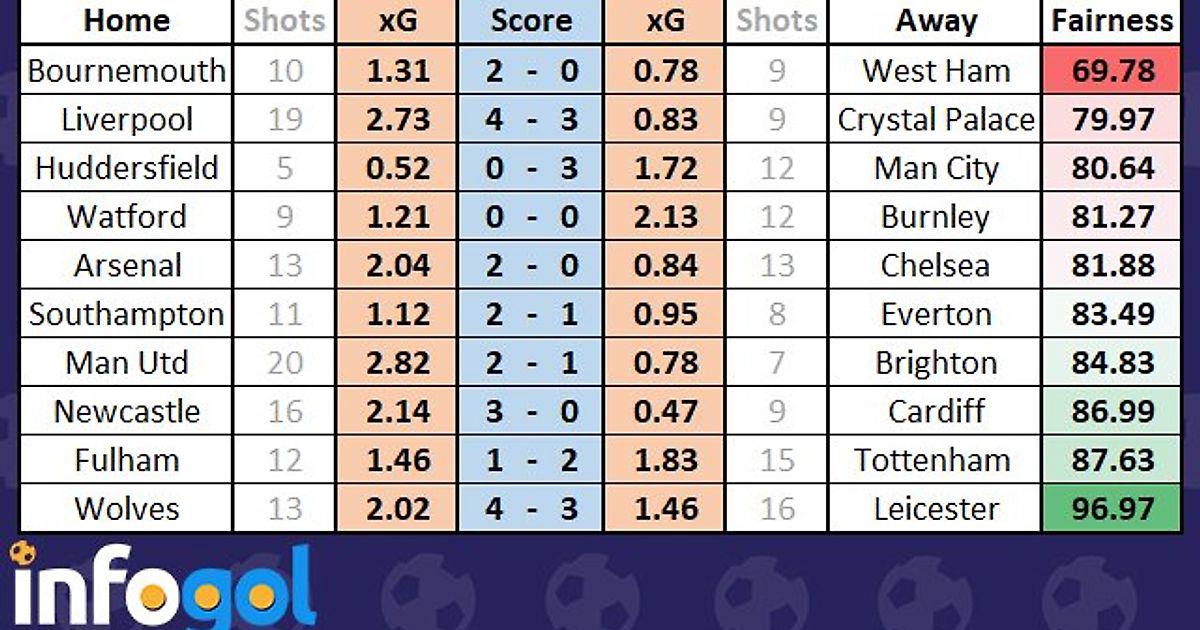Image resolution: width=1200 pixels, height=630 pixels.
Task: Click the Man City team name
Action: tap(935, 168)
